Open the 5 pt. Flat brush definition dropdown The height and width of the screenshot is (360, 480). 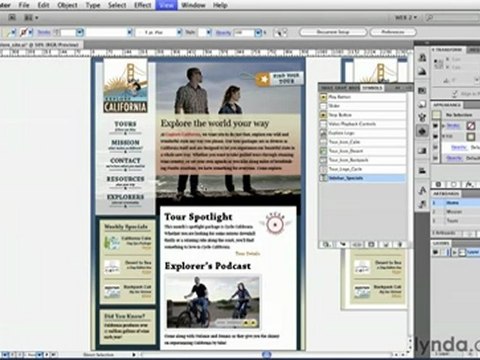tap(179, 32)
